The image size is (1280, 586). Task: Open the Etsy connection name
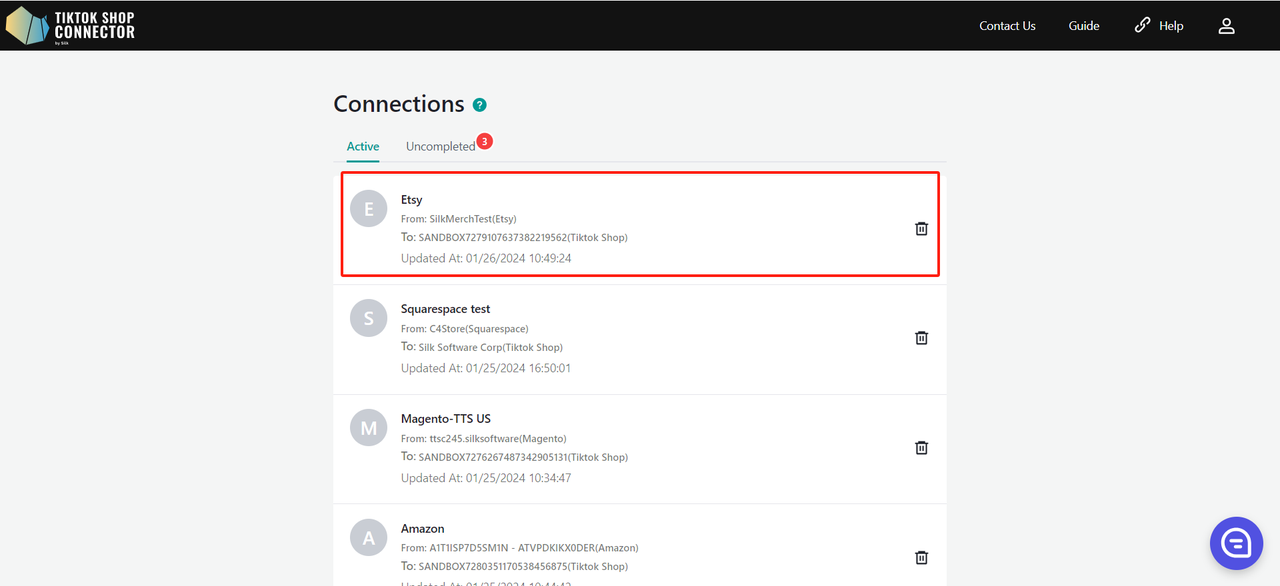412,200
